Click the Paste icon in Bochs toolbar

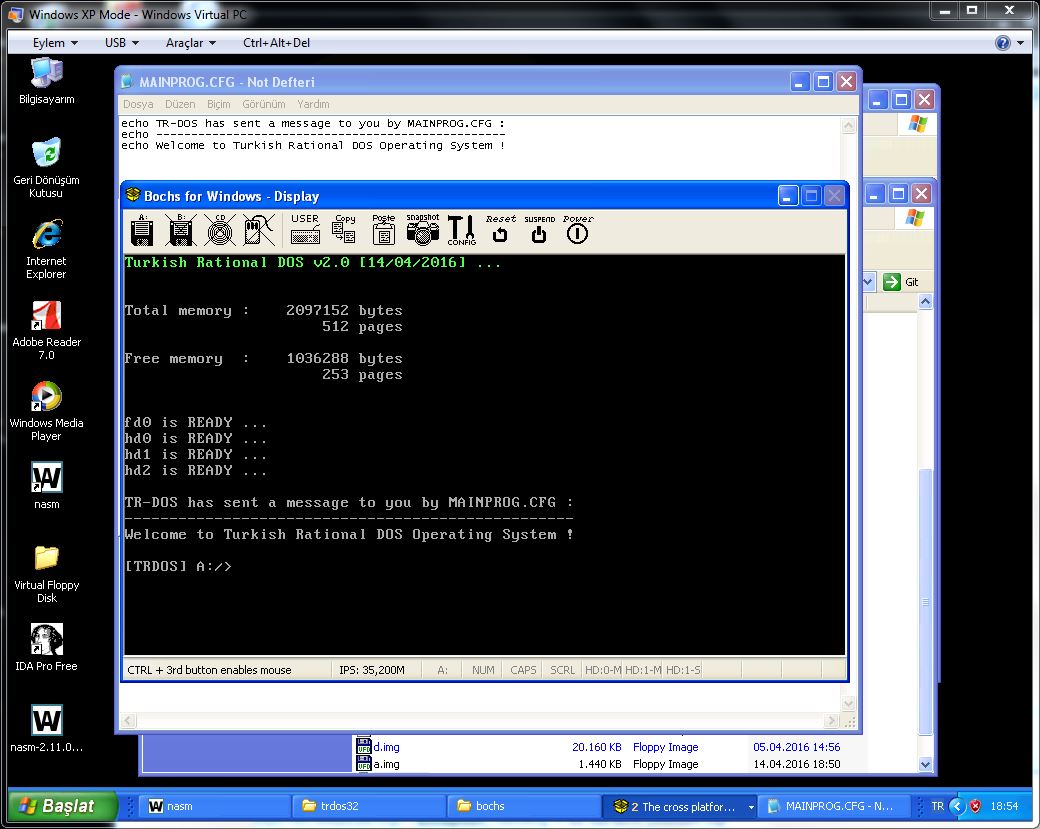click(383, 230)
